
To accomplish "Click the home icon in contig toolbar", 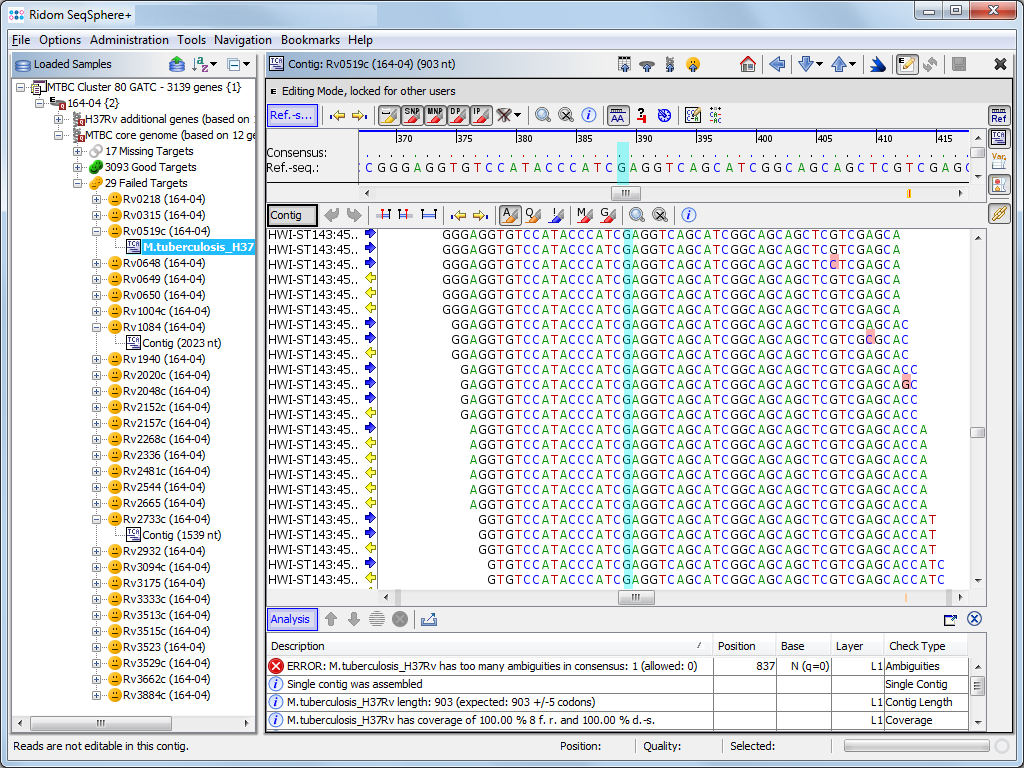I will [x=748, y=64].
